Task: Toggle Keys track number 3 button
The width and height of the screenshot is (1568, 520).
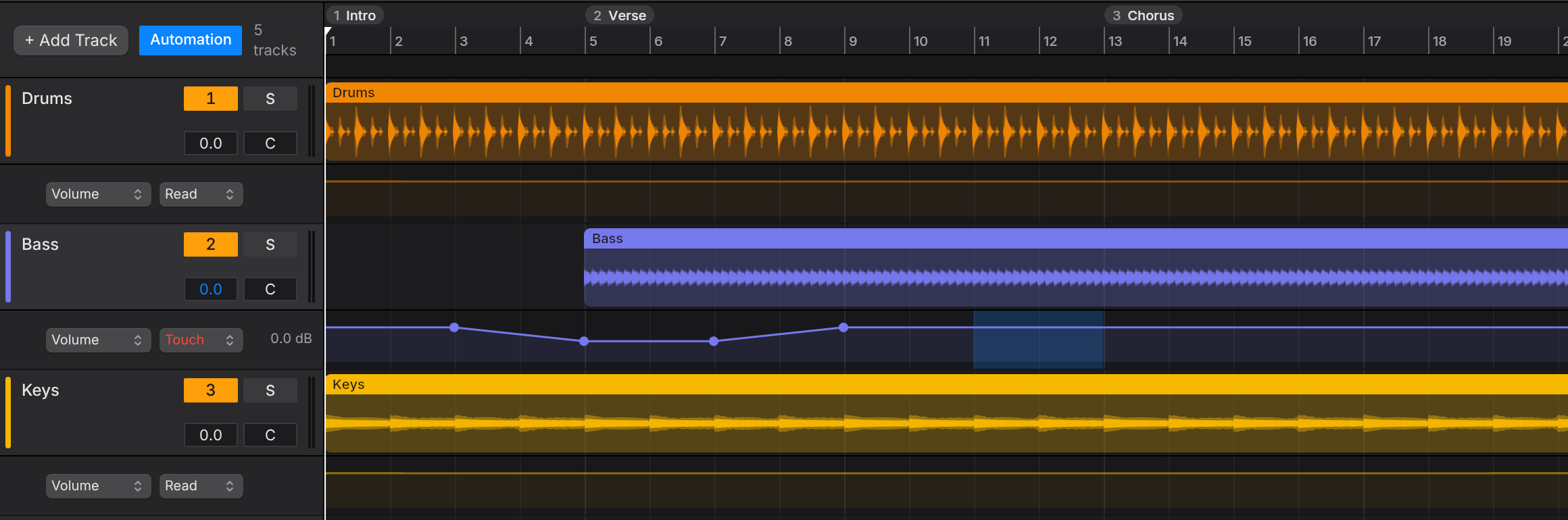Action: [x=211, y=390]
